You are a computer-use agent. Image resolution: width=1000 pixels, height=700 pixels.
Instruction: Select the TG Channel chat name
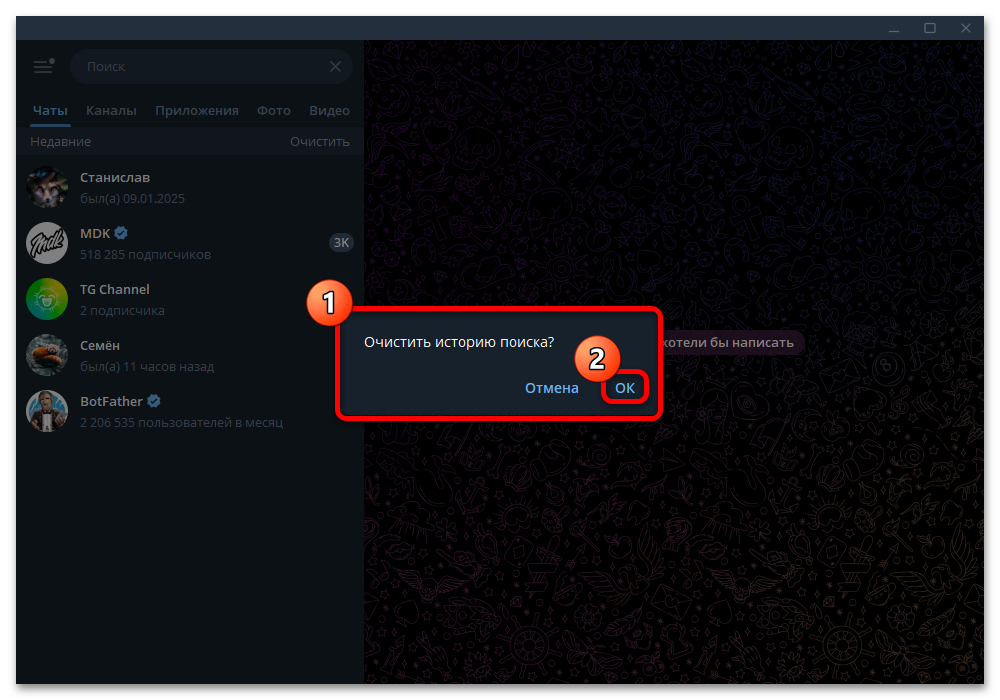point(115,289)
